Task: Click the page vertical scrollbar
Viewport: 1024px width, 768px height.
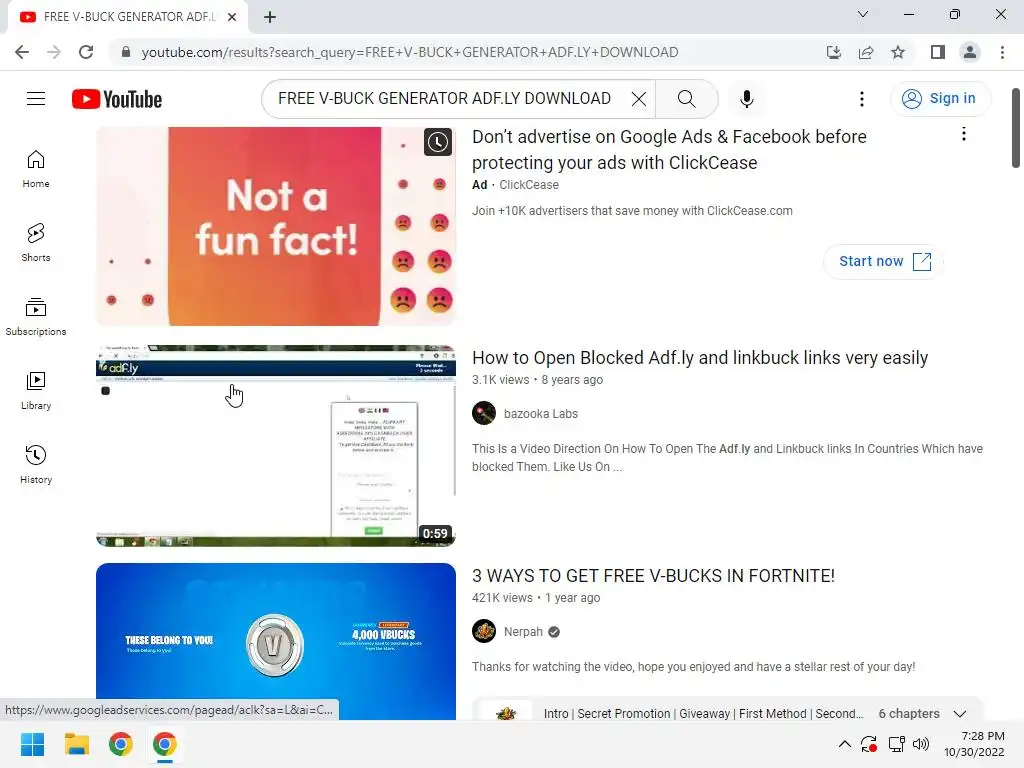Action: point(1016,128)
